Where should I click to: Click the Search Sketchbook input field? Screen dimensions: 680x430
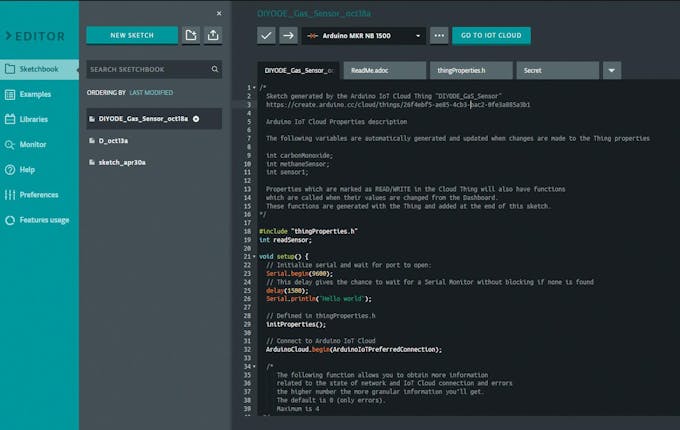click(x=146, y=70)
